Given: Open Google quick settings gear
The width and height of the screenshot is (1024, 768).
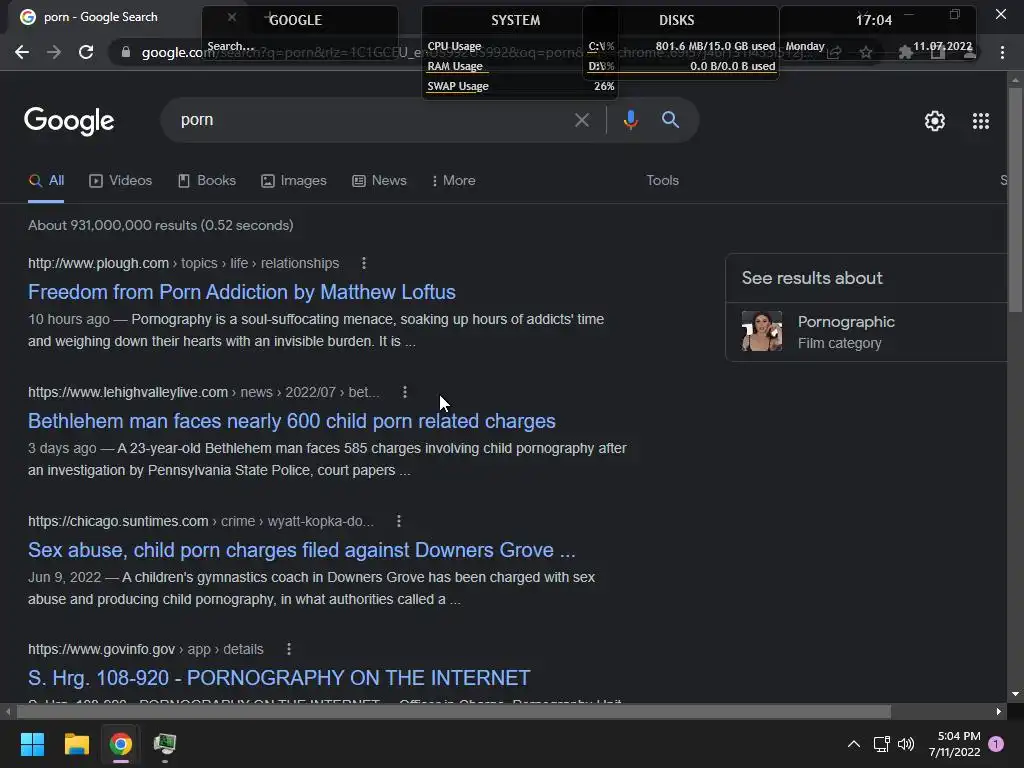Looking at the screenshot, I should point(935,121).
